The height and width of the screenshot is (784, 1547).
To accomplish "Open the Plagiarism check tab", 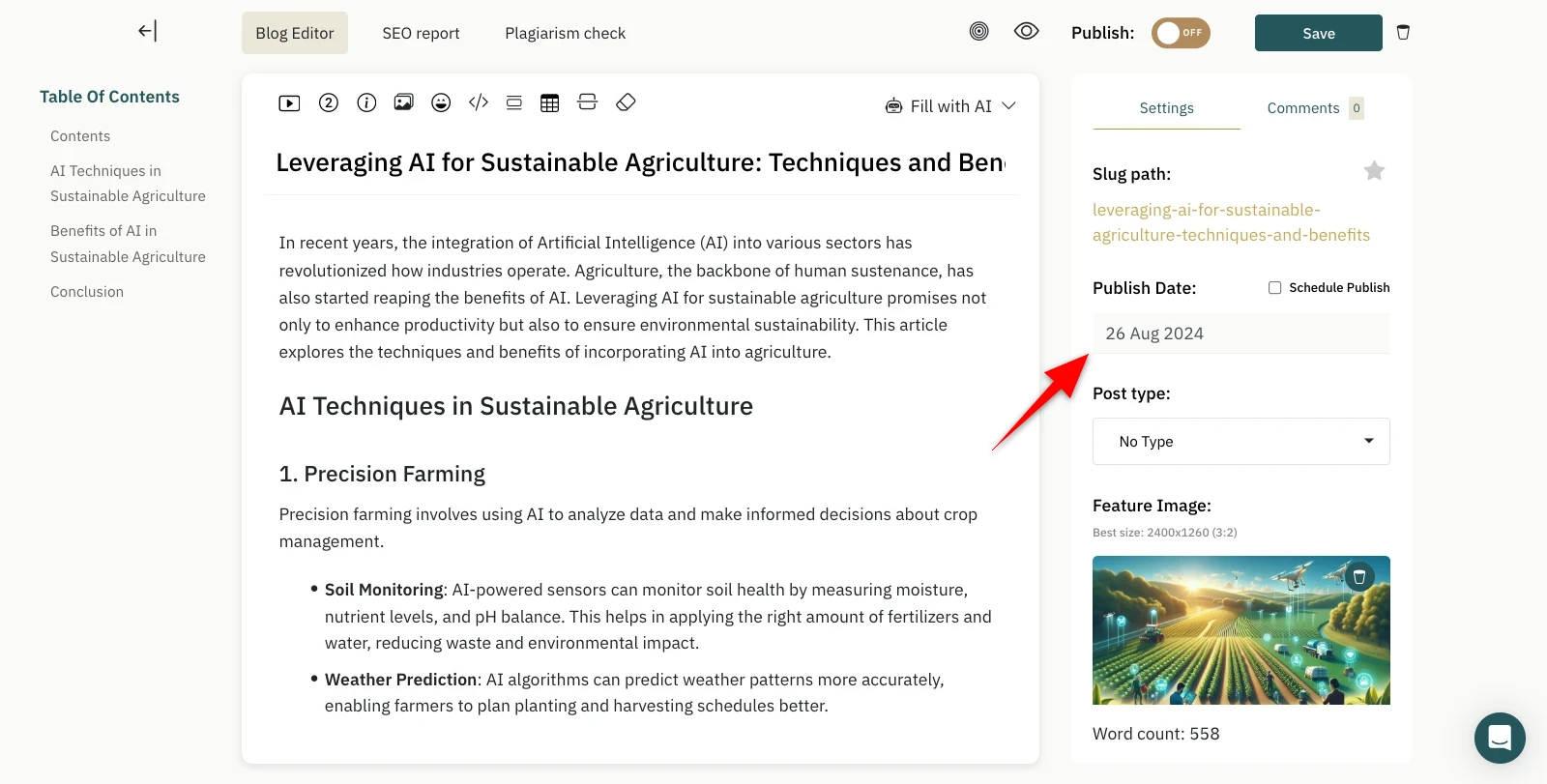I will coord(566,33).
